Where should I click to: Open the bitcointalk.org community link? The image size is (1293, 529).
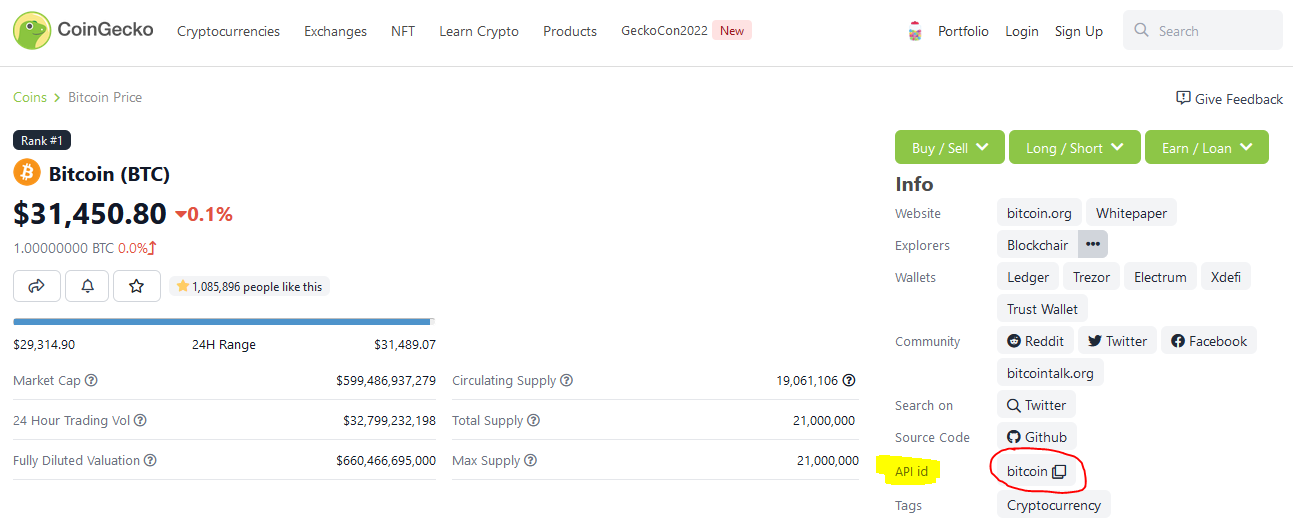pyautogui.click(x=1050, y=373)
